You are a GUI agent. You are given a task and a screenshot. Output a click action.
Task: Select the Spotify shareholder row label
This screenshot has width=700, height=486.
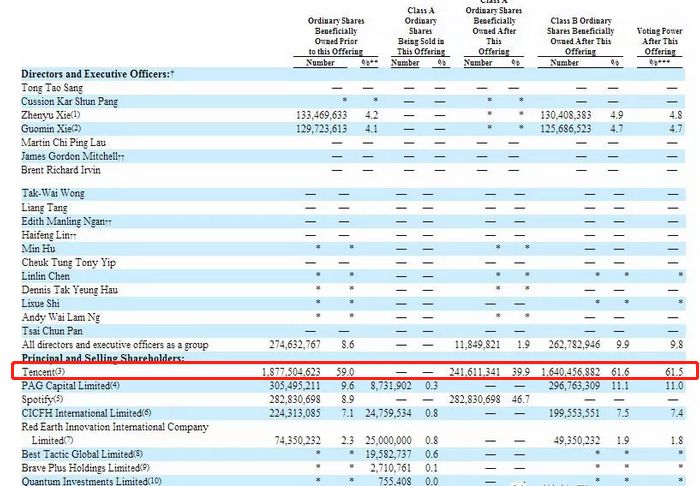[x=42, y=398]
